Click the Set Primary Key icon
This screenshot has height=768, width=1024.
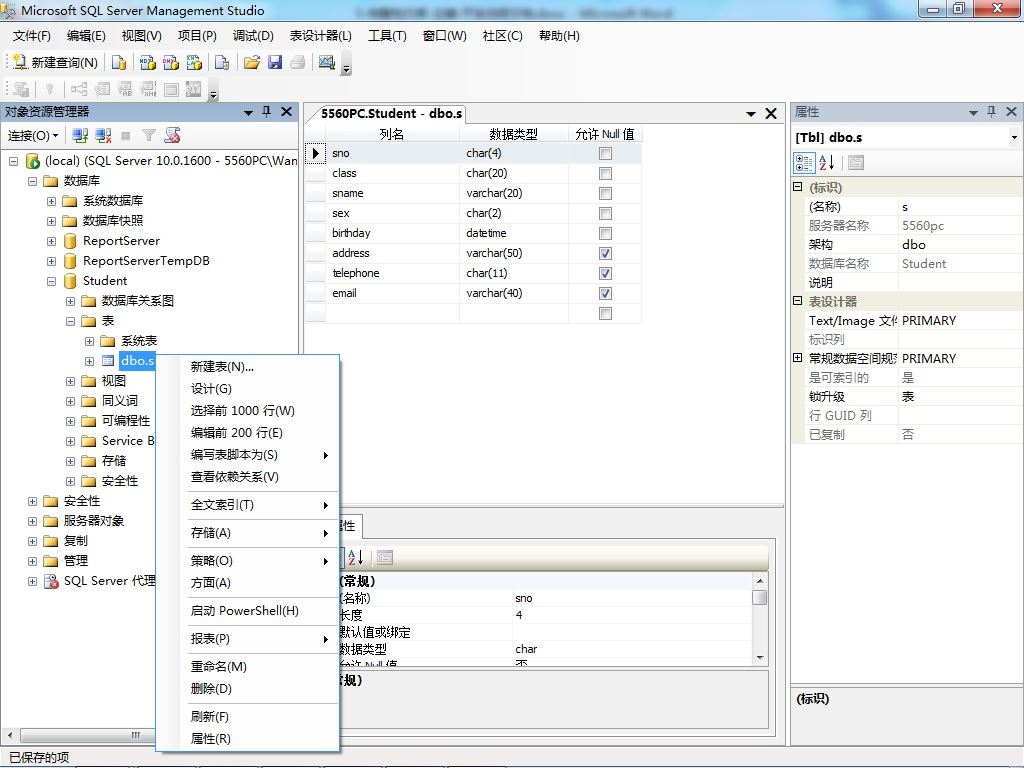[x=49, y=89]
